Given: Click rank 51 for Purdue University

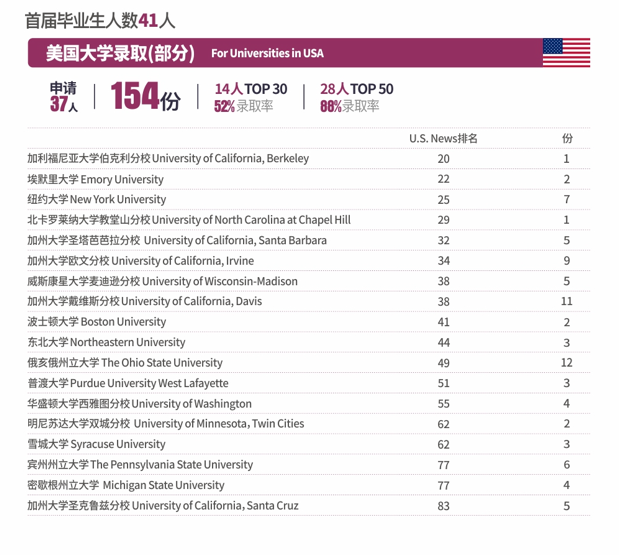Looking at the screenshot, I should 443,383.
